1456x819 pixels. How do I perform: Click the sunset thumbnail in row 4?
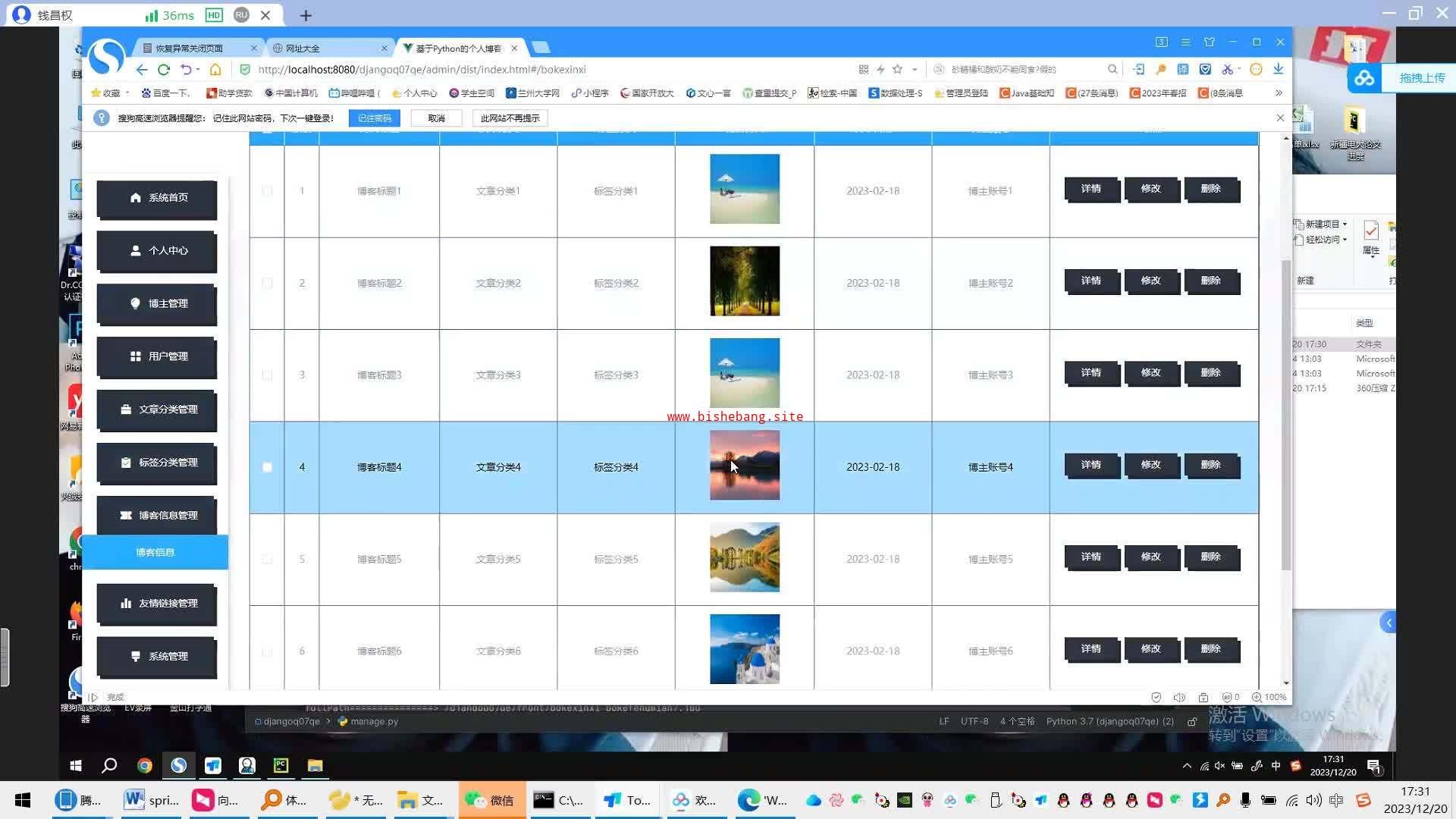click(744, 465)
